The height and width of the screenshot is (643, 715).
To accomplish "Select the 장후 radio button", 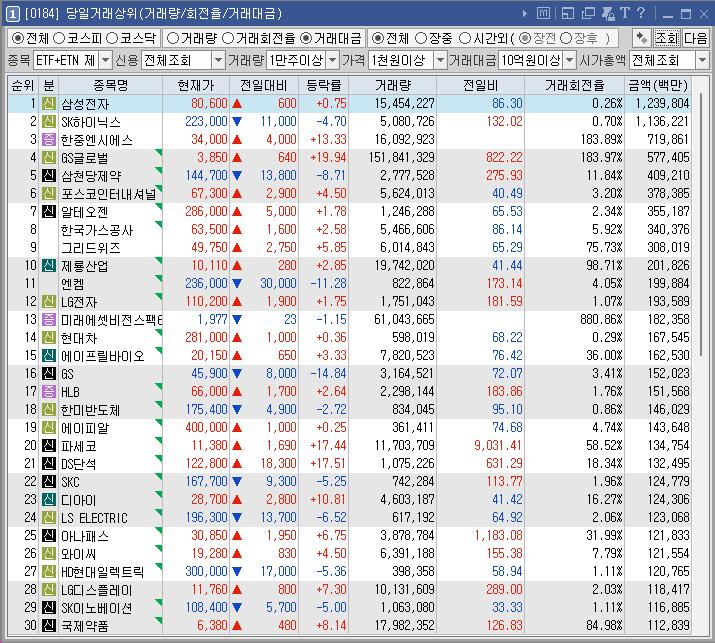I will click(x=565, y=38).
